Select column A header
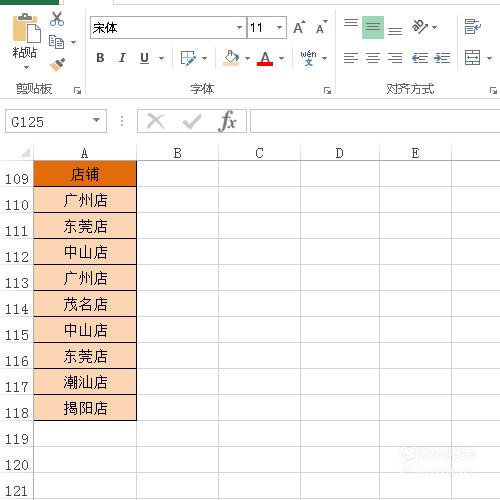This screenshot has height=500, width=500. pos(85,153)
